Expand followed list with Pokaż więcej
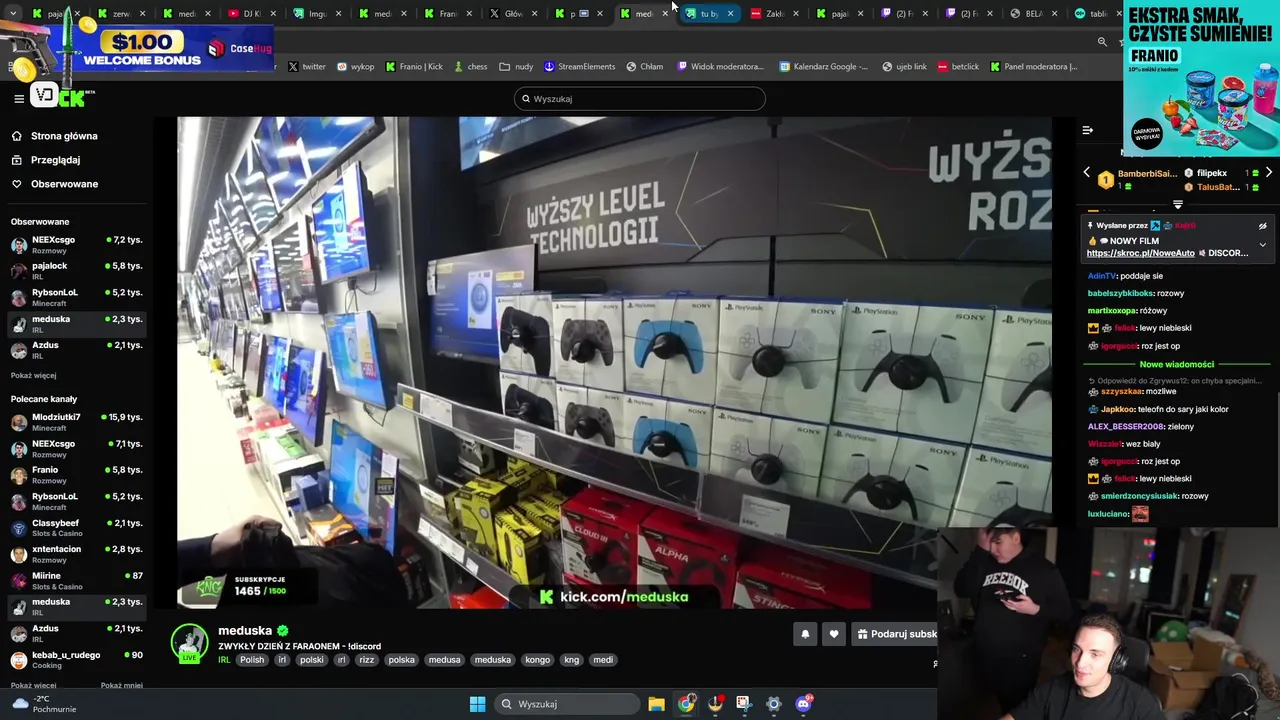The image size is (1280, 720). pyautogui.click(x=33, y=376)
